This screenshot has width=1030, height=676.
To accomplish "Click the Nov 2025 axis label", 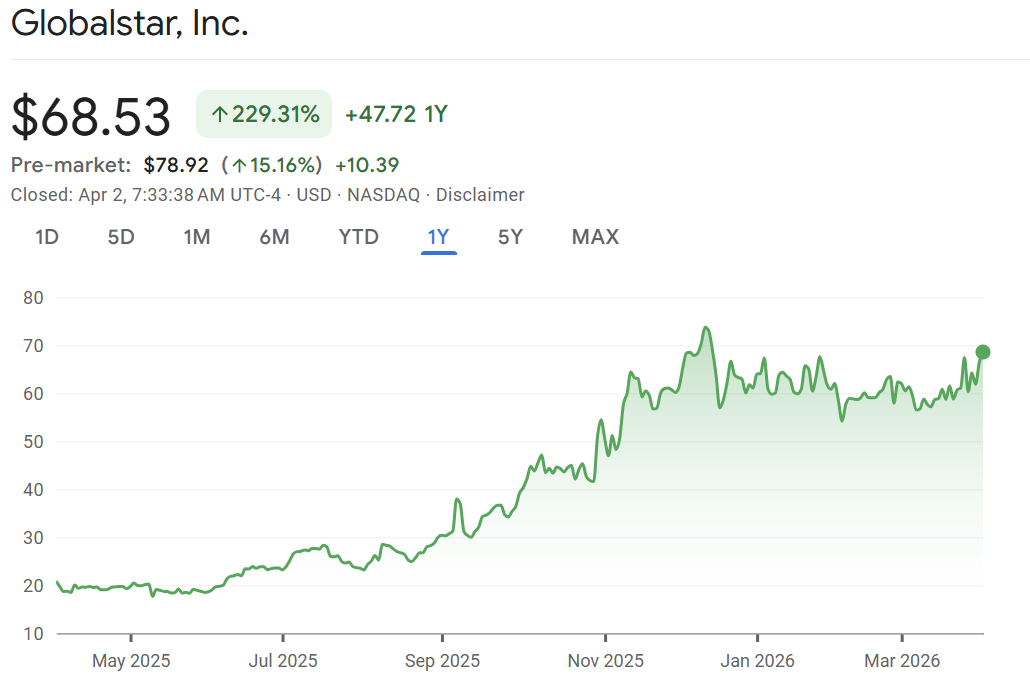I will click(606, 661).
